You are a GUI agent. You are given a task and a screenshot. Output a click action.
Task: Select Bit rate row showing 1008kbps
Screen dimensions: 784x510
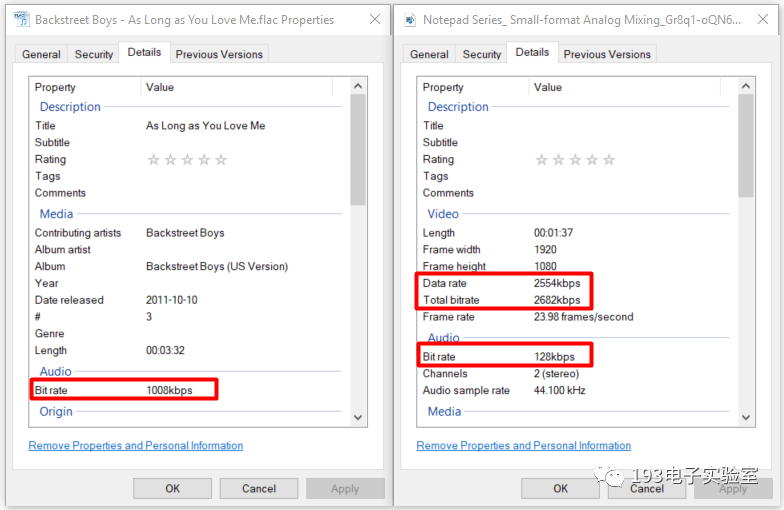(x=124, y=390)
